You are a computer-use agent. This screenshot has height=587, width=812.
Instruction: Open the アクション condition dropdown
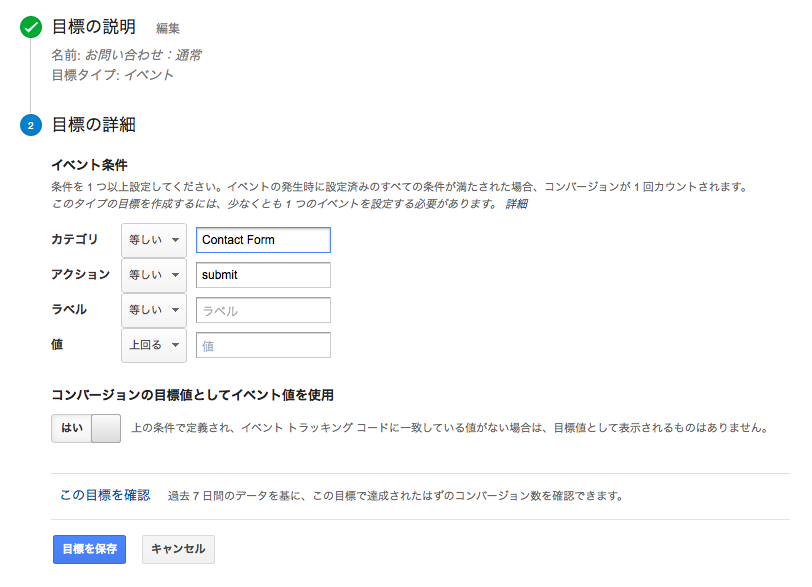tap(154, 275)
